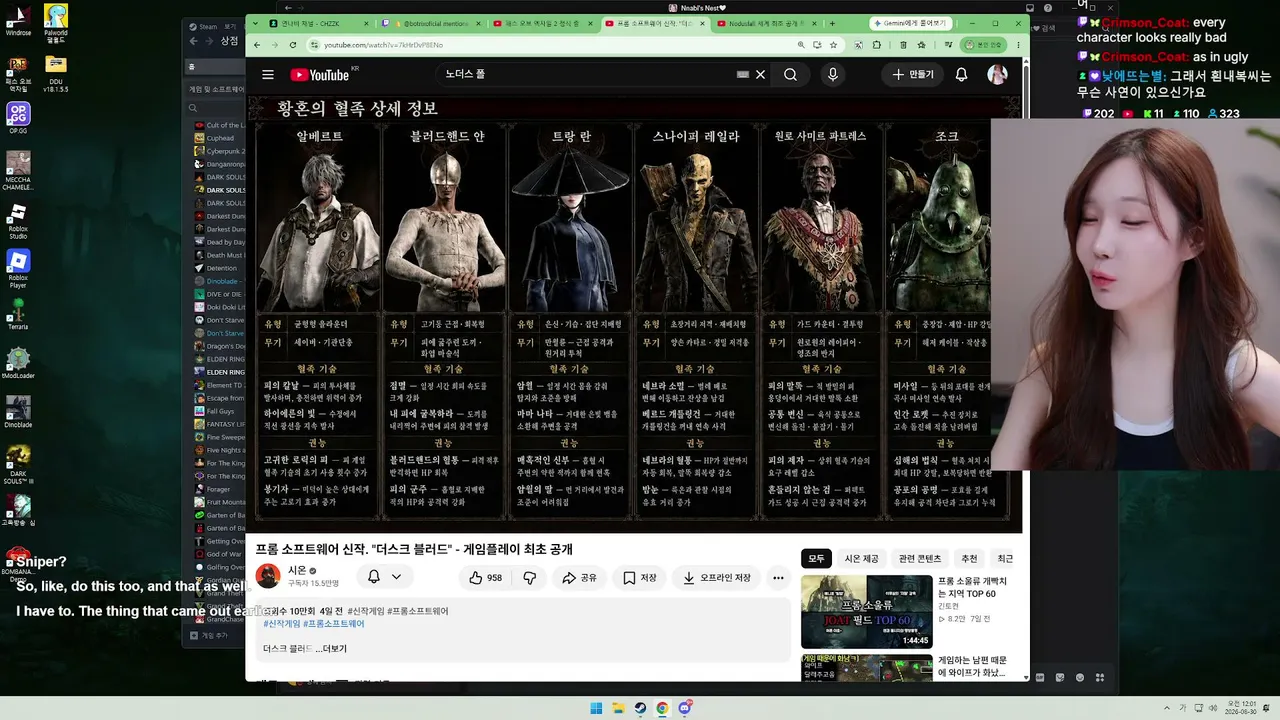Click the YouTube search magnifier button
This screenshot has width=1280, height=720.
[790, 75]
